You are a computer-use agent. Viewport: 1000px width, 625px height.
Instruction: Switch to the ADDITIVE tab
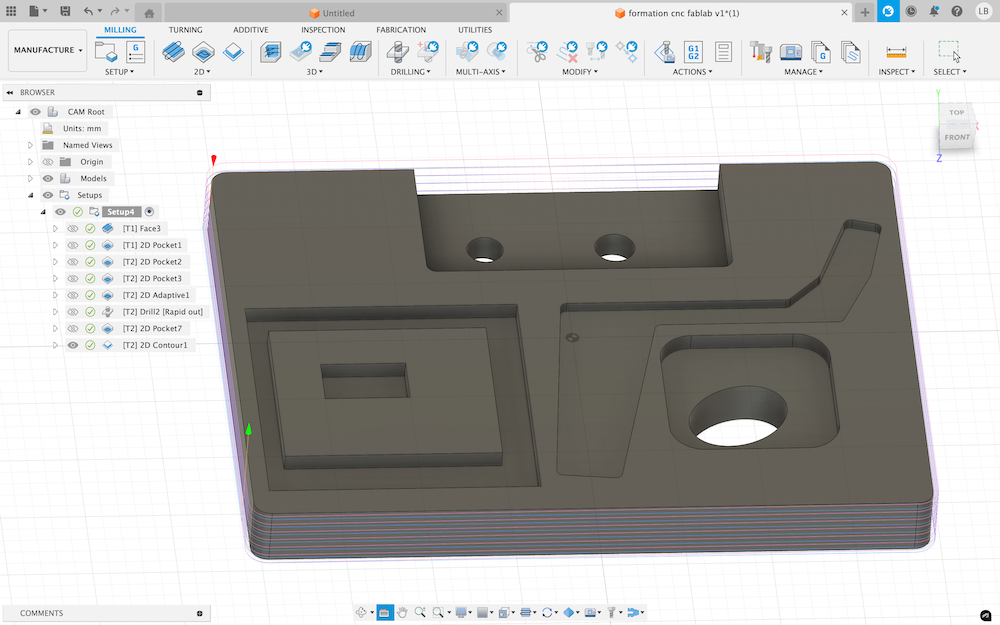(251, 30)
